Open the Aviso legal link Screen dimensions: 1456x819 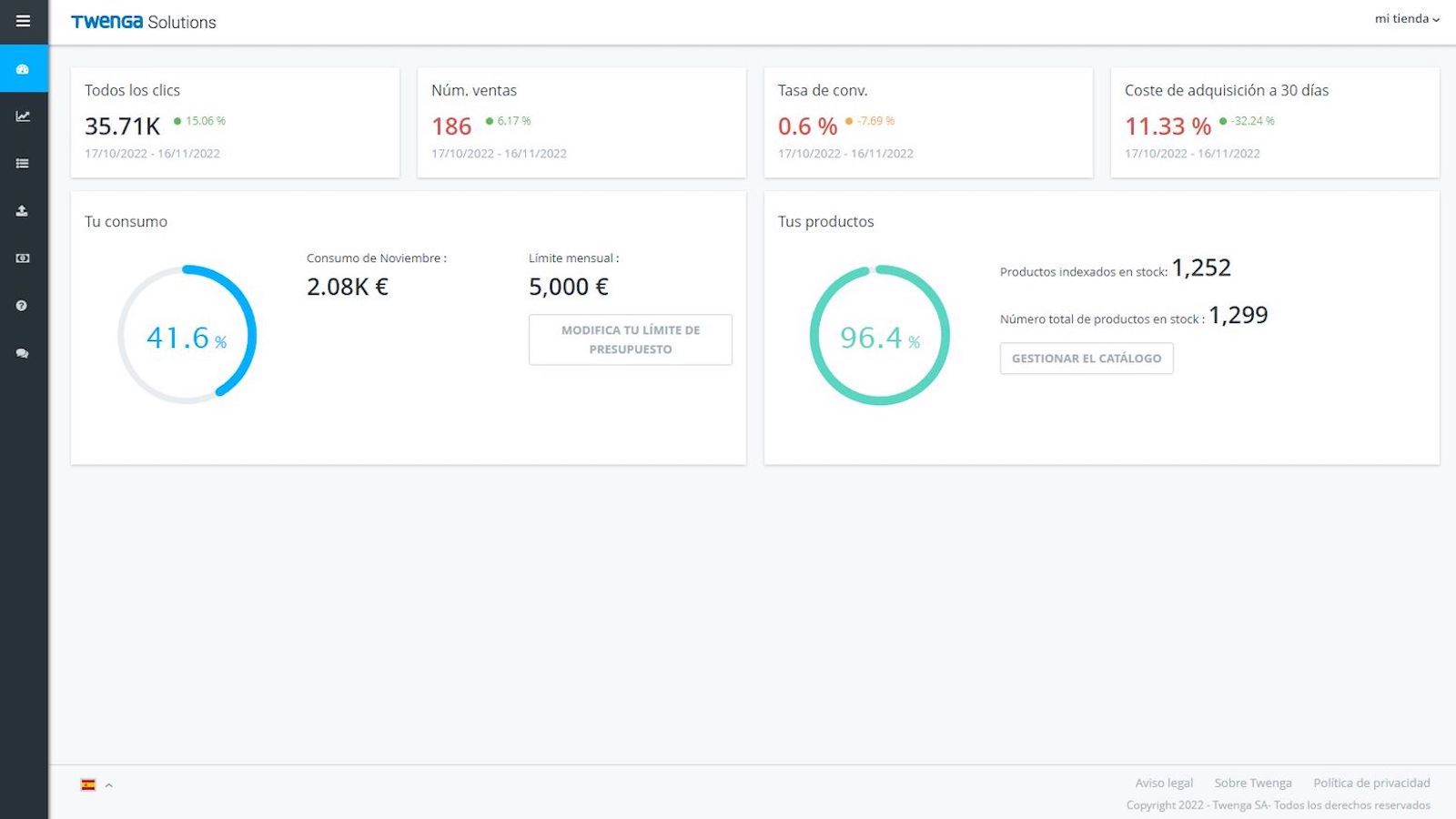[1164, 783]
